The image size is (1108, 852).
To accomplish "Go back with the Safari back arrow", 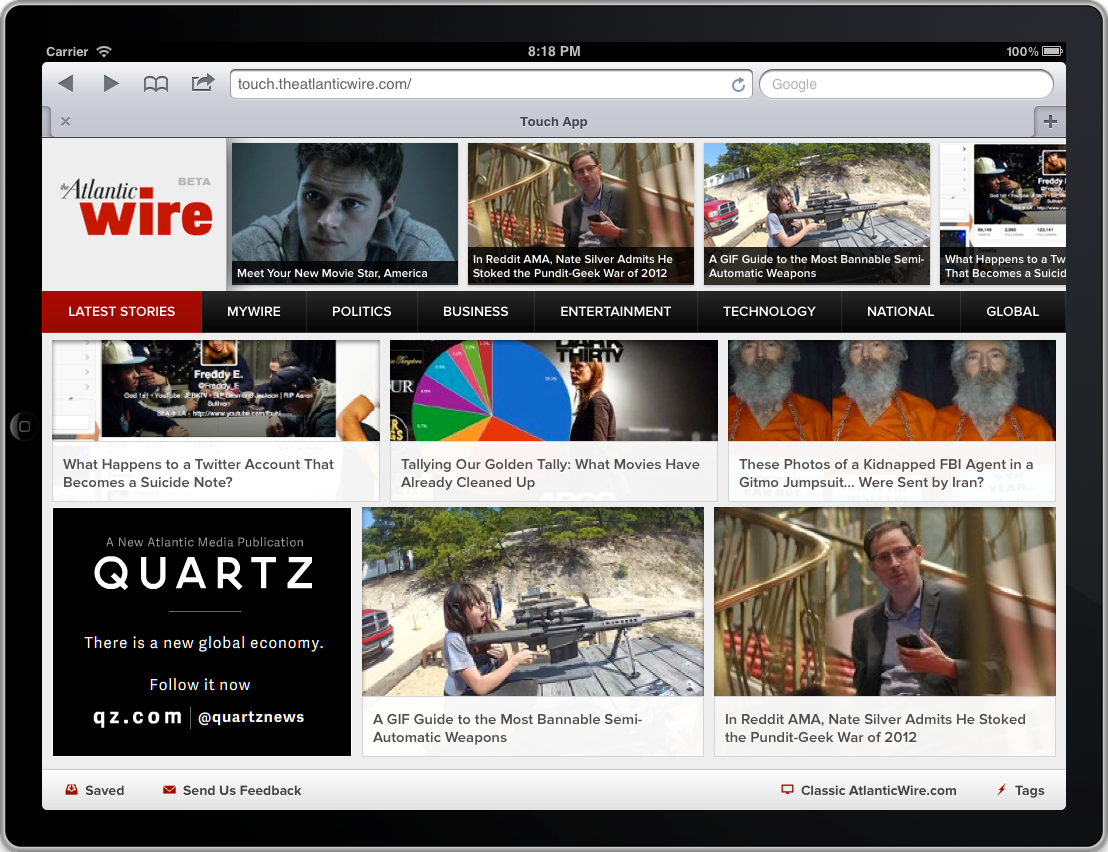I will click(x=66, y=83).
